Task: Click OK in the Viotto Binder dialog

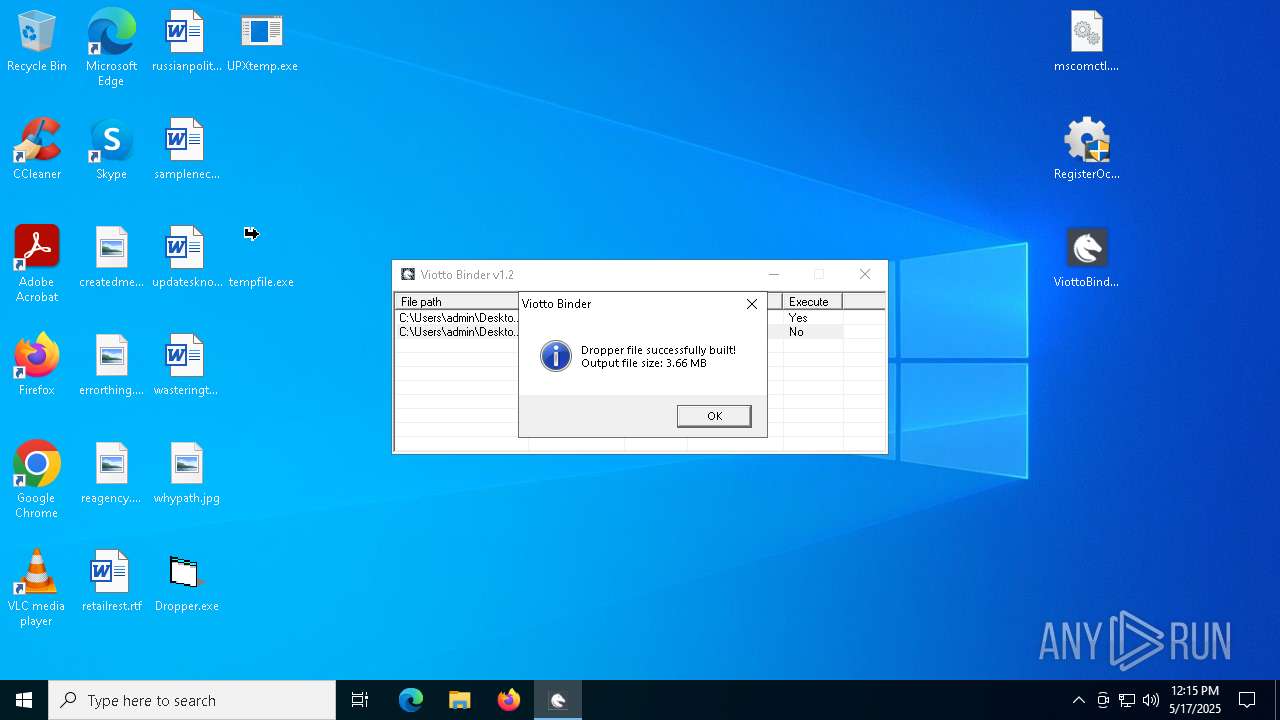Action: tap(714, 416)
